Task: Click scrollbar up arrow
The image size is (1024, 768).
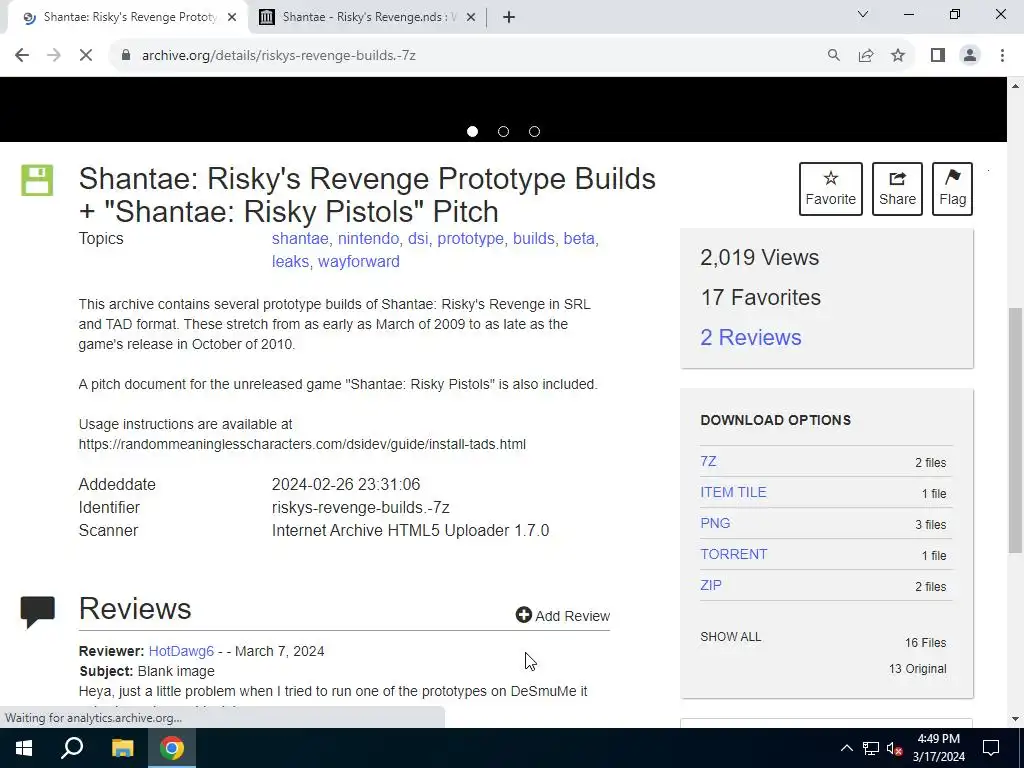Action: click(1016, 86)
